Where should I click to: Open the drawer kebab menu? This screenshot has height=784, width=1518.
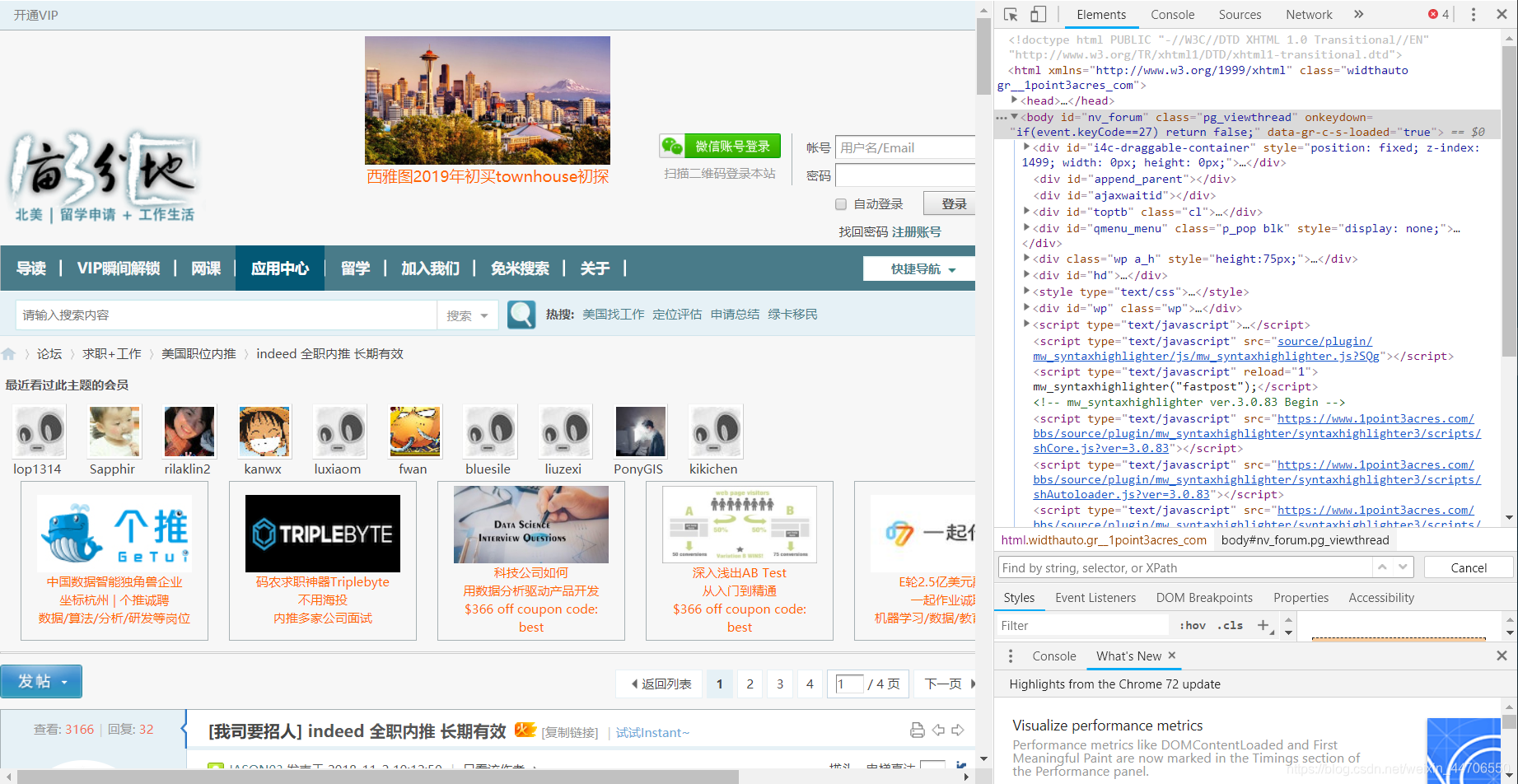(x=1011, y=656)
